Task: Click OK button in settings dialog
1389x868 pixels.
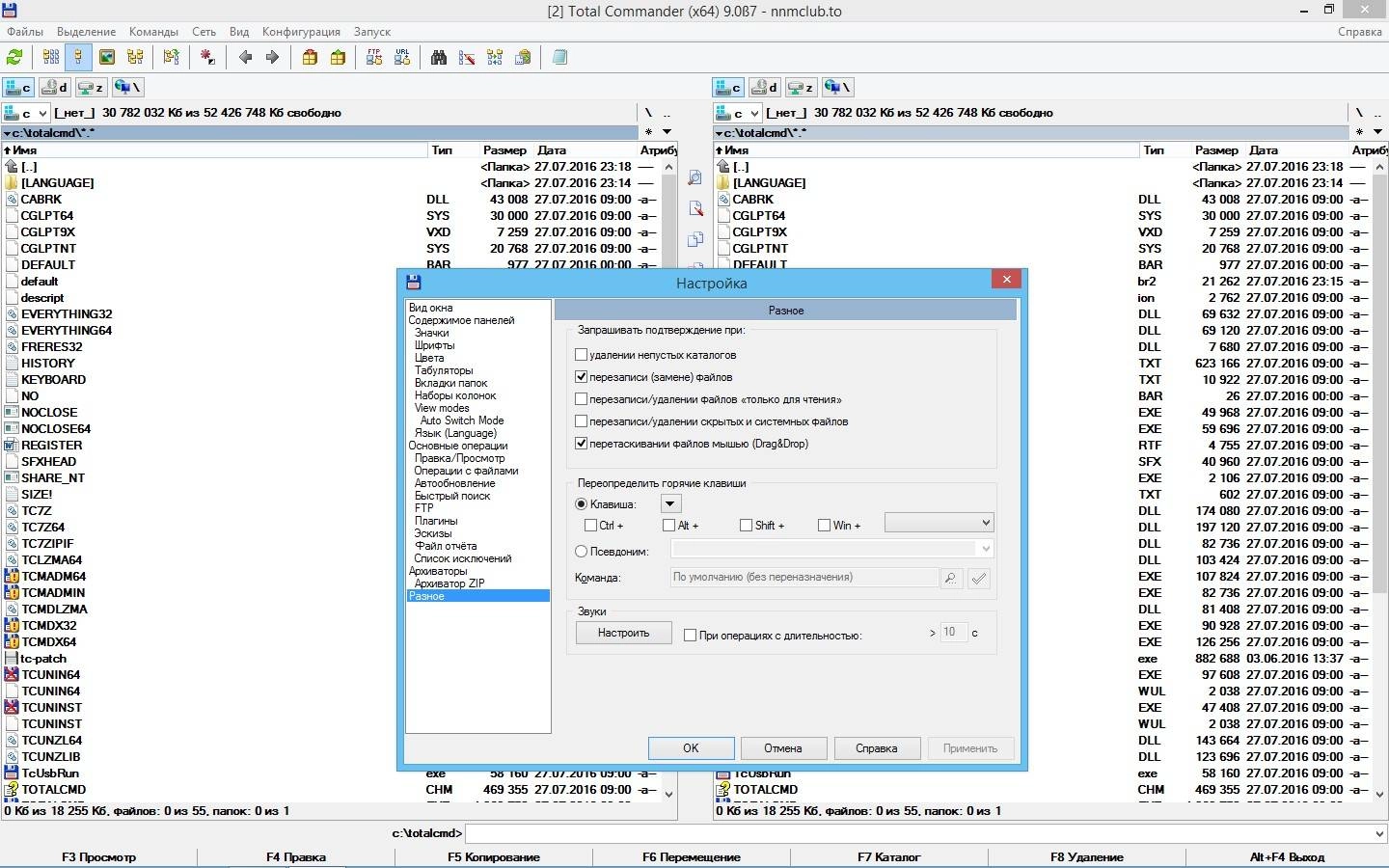Action: (691, 748)
